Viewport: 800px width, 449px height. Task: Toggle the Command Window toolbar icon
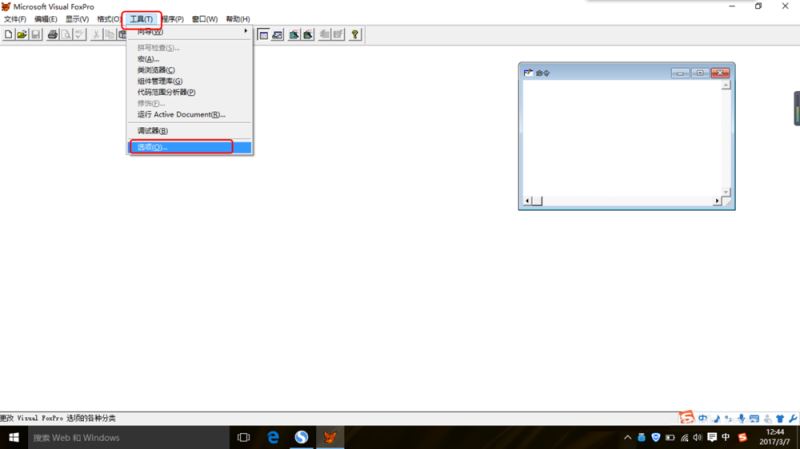pos(263,35)
